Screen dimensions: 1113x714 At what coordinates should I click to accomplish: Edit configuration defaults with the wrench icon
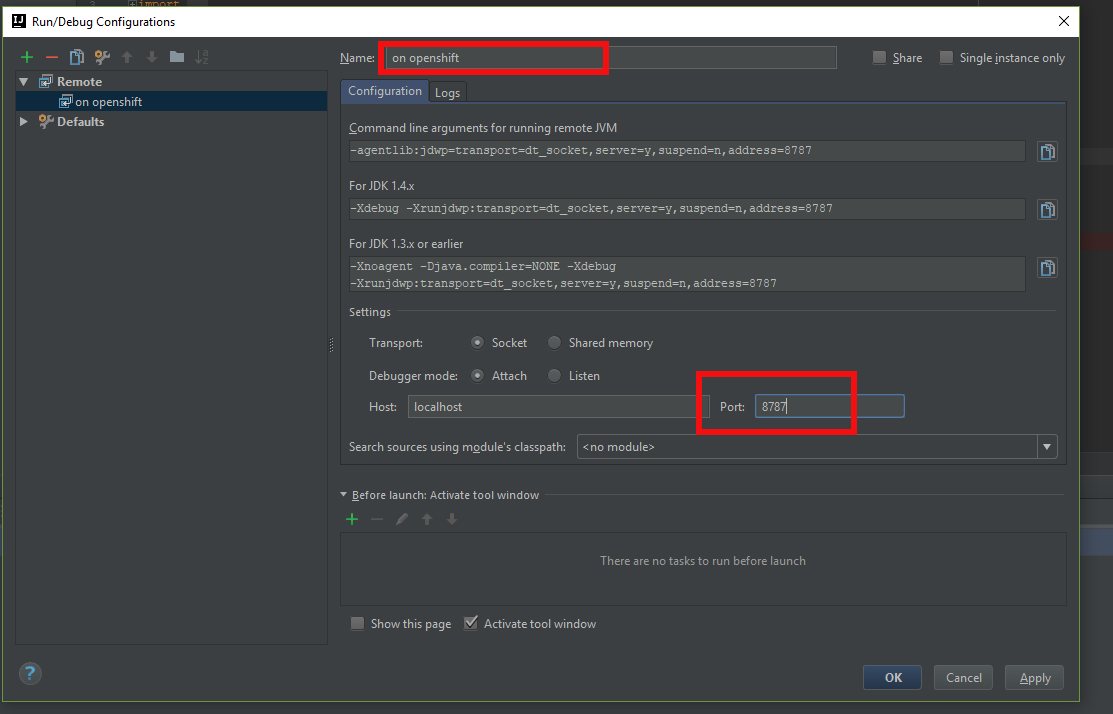(100, 57)
